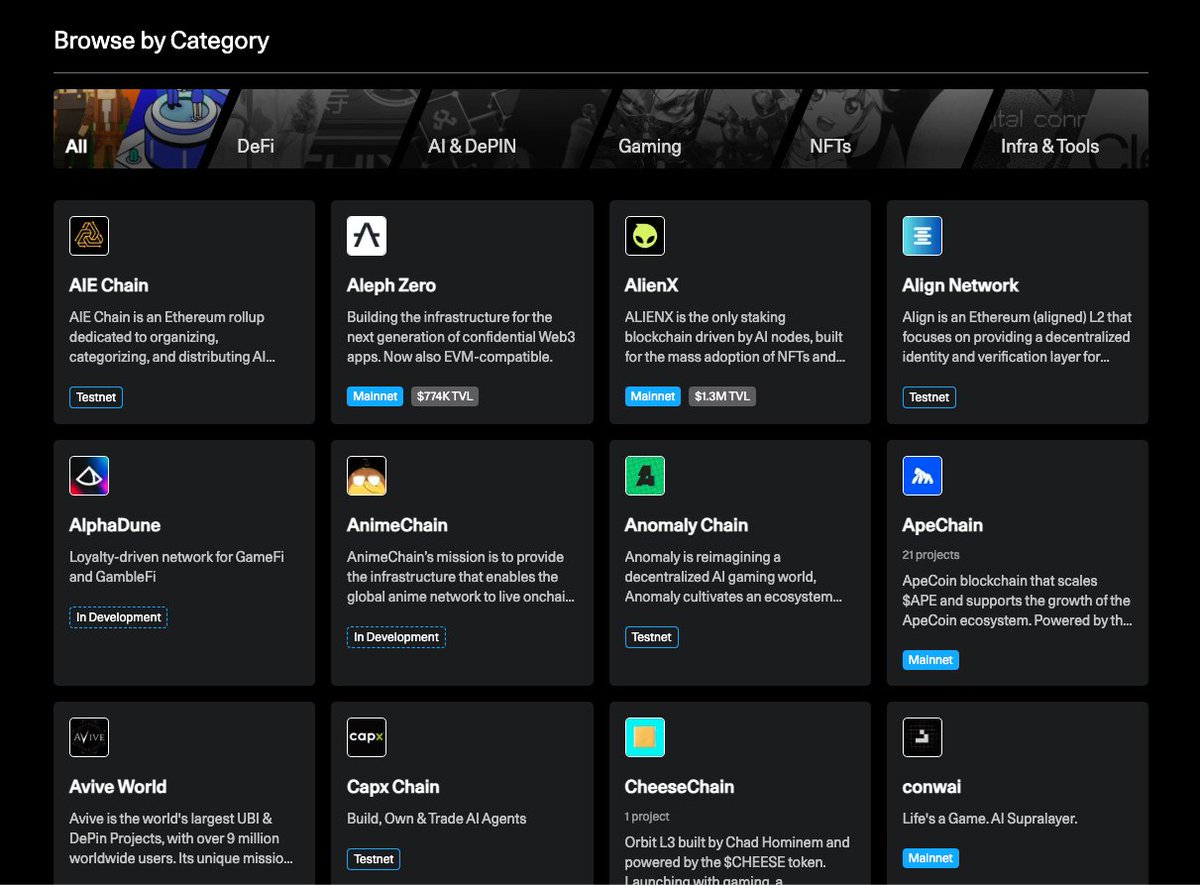Open the Anomaly Chain title

point(686,525)
